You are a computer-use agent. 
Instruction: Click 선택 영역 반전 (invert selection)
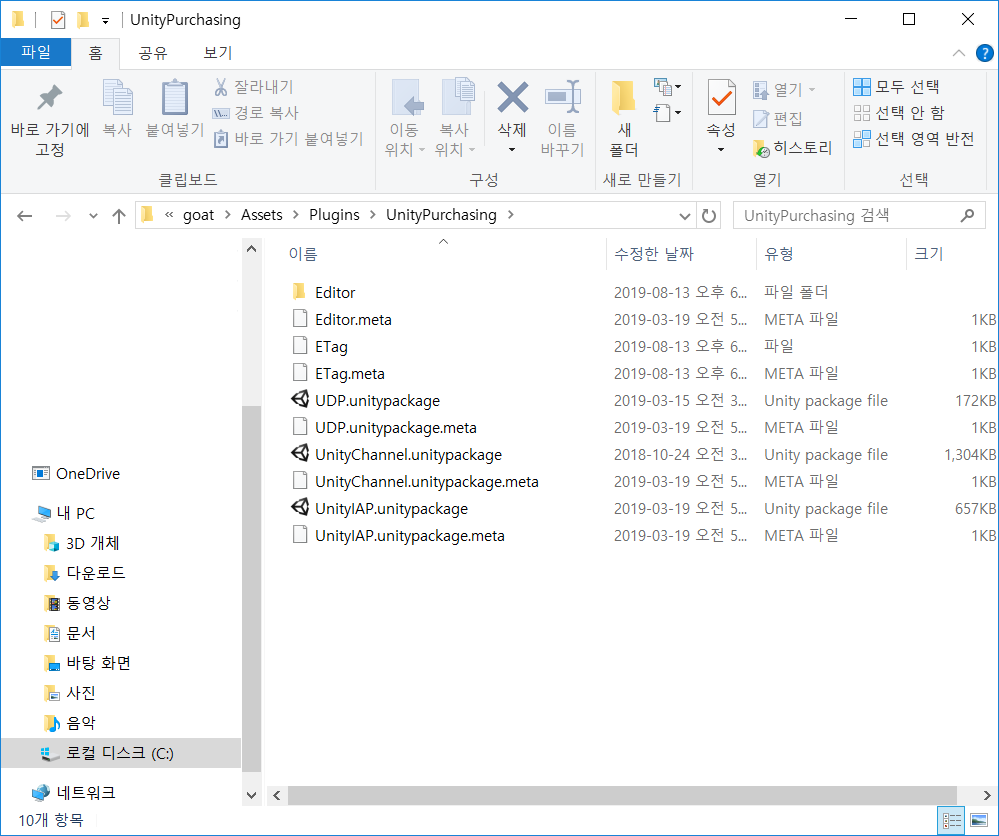click(914, 139)
